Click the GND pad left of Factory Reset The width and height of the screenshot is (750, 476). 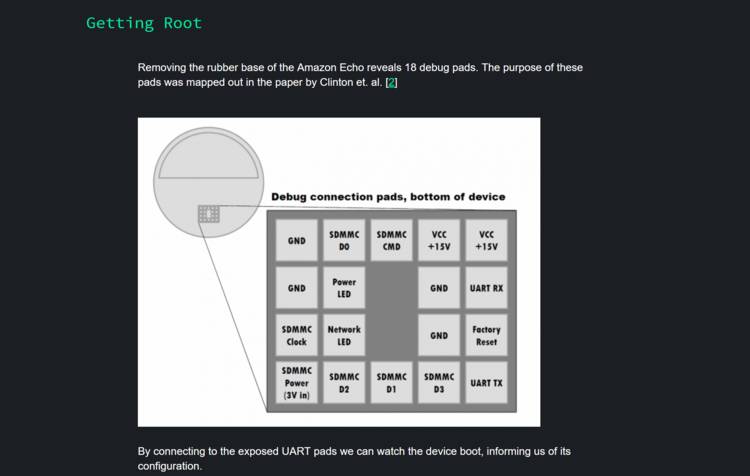[x=439, y=335]
